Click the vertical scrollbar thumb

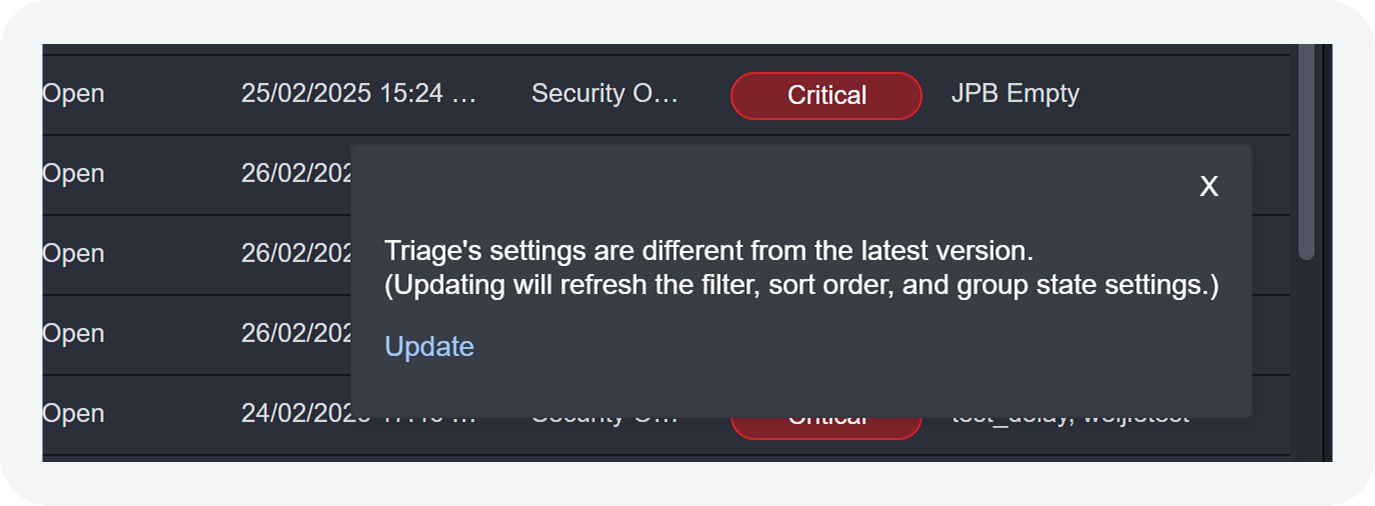(1306, 150)
